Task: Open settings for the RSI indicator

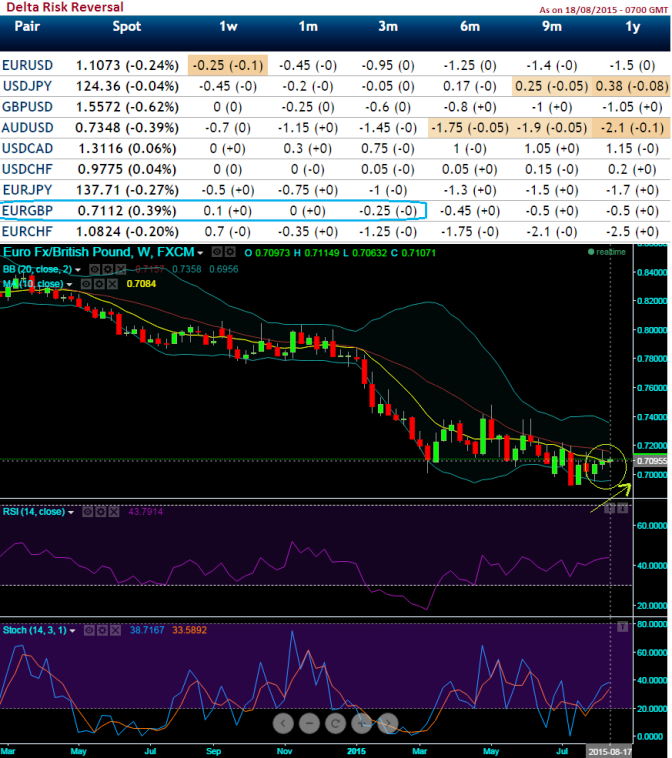Action: [101, 512]
